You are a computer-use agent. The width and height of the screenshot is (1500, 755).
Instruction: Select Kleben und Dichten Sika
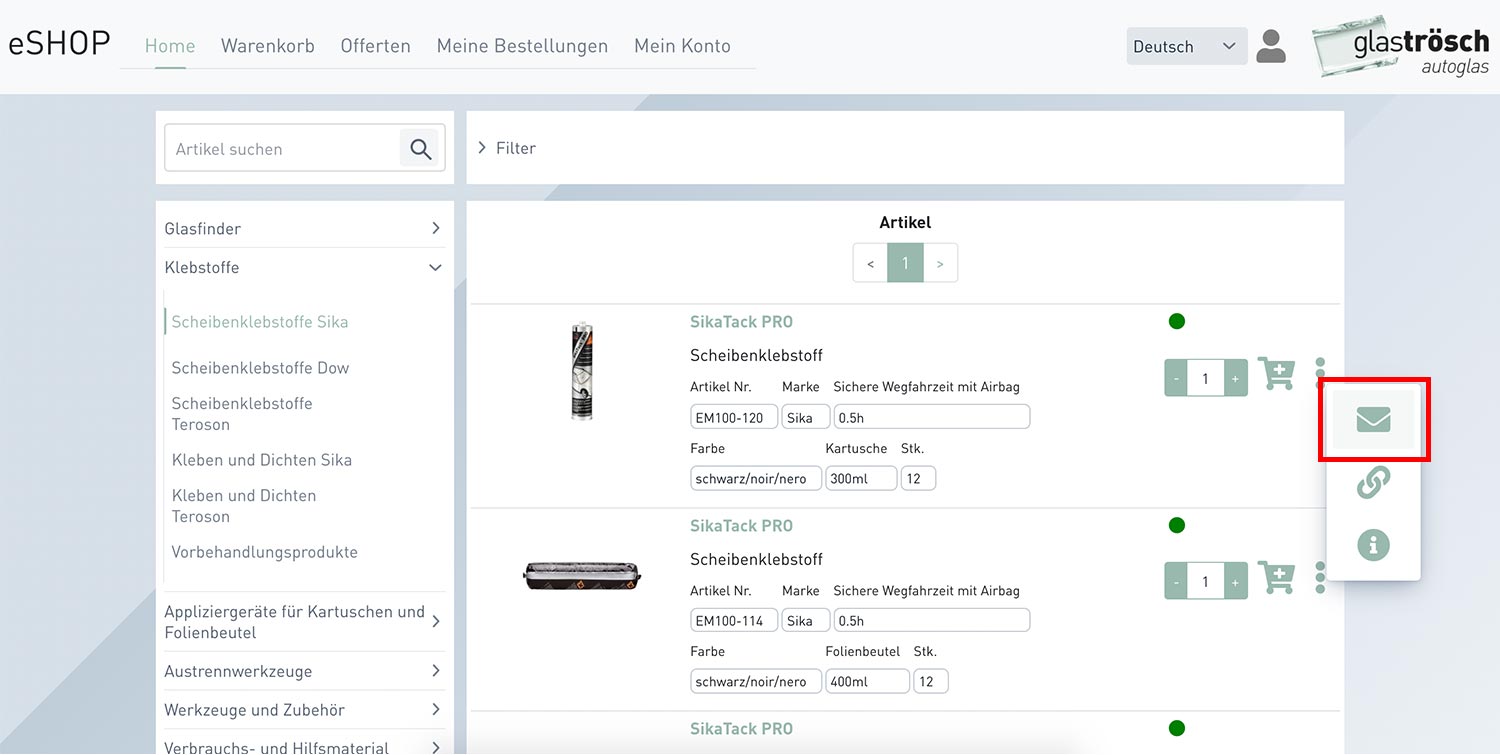262,460
